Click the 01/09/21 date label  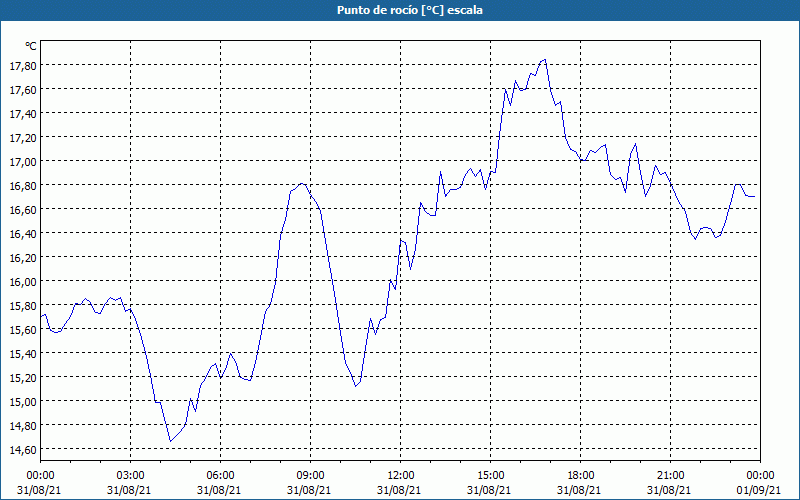click(759, 490)
